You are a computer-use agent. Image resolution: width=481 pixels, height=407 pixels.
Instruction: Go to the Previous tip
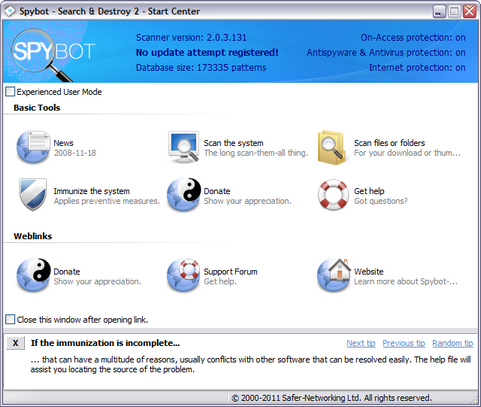(x=404, y=343)
